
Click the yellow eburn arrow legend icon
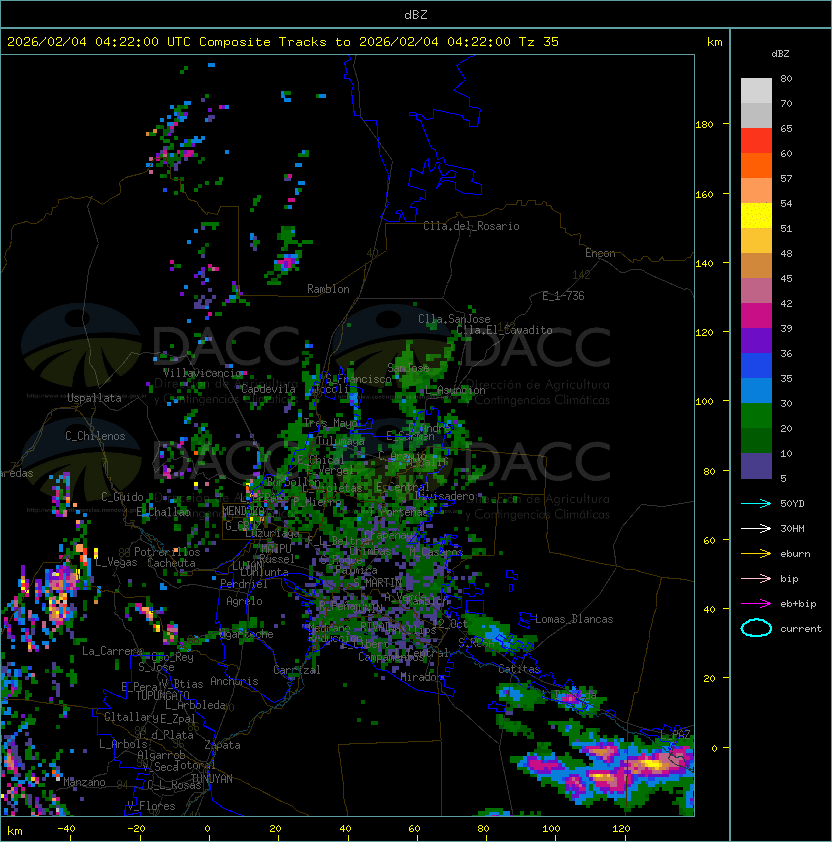coord(756,554)
